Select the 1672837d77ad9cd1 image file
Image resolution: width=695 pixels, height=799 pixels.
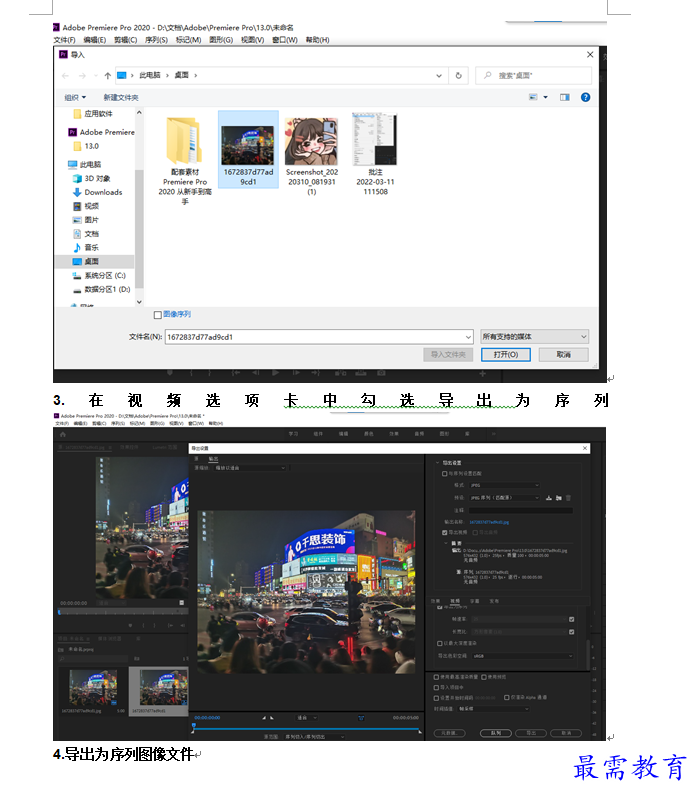248,149
